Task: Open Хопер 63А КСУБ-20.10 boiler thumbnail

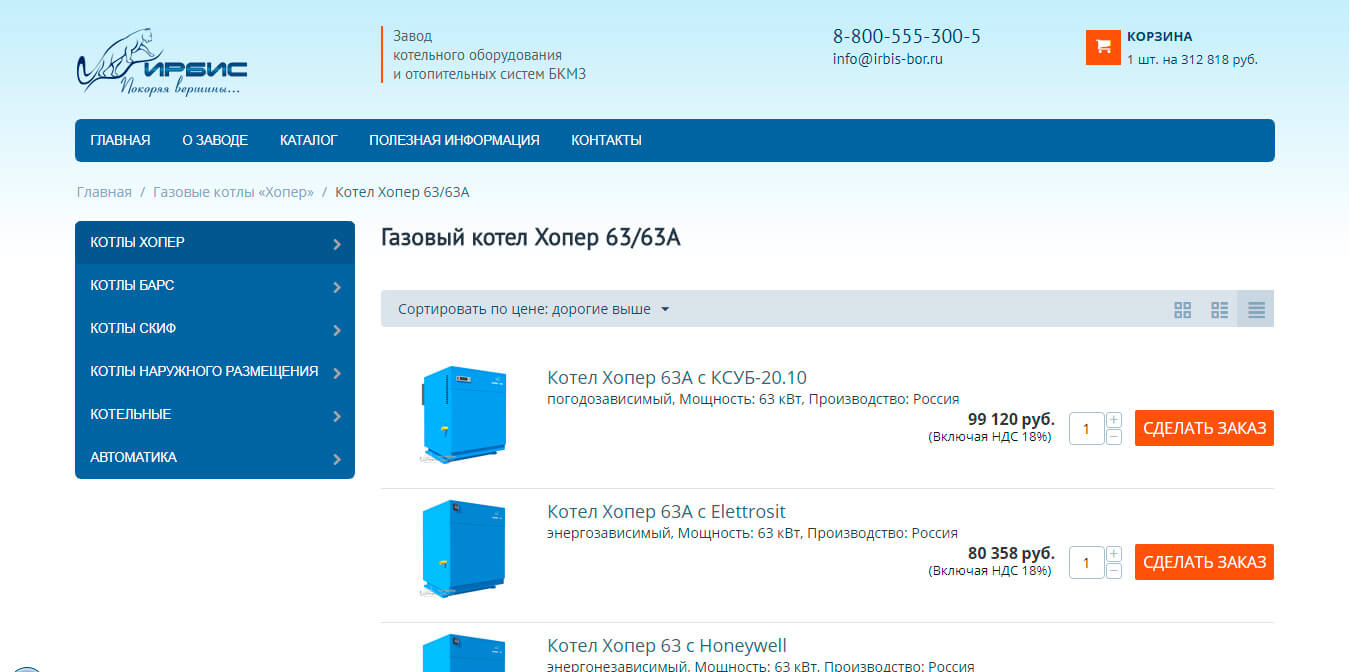Action: click(x=463, y=414)
